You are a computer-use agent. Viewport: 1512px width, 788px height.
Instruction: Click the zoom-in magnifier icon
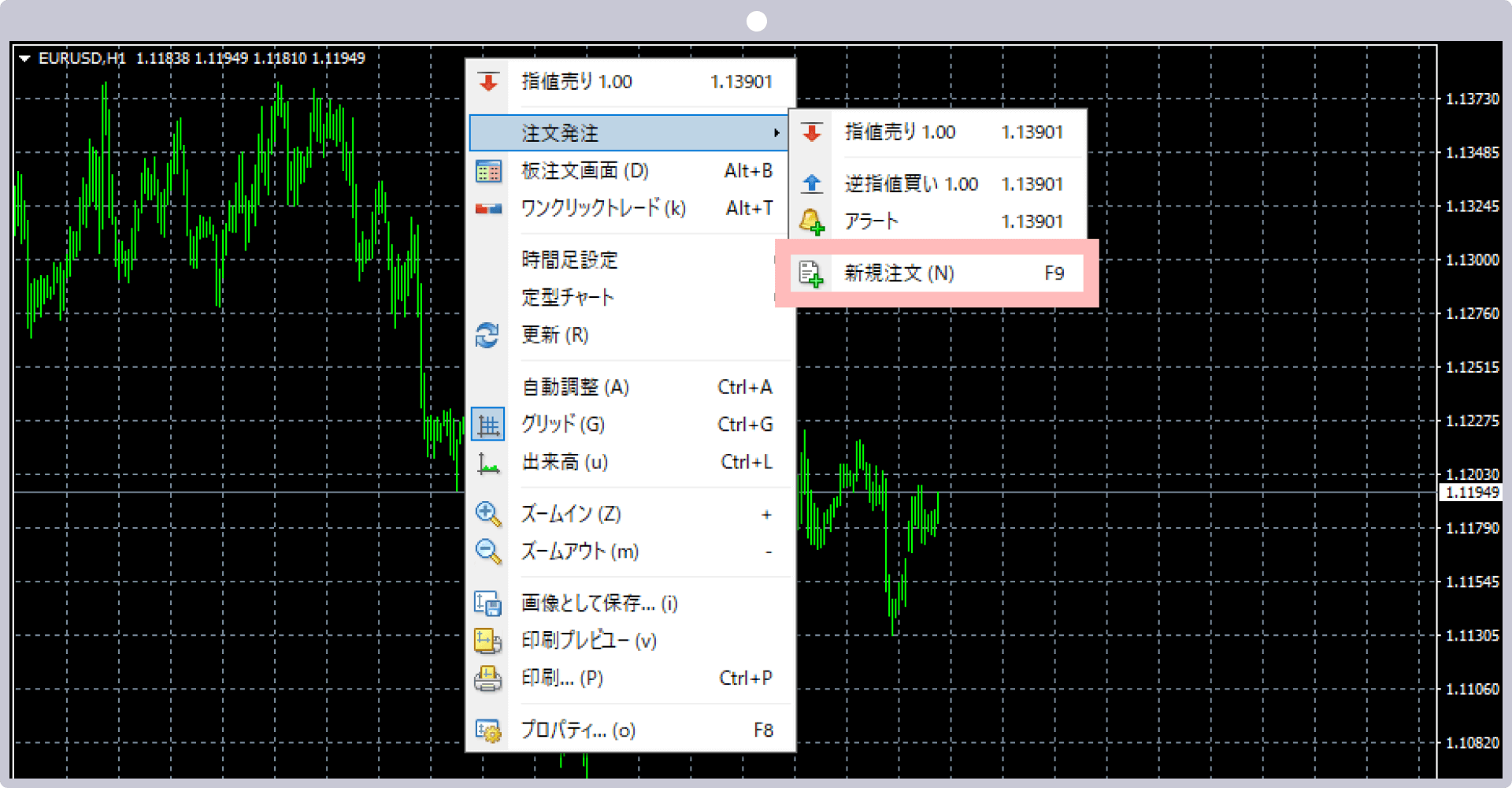click(488, 514)
